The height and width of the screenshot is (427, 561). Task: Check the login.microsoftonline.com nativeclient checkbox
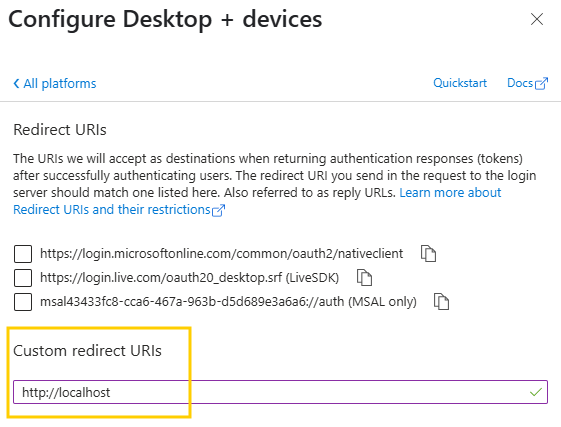pyautogui.click(x=23, y=254)
